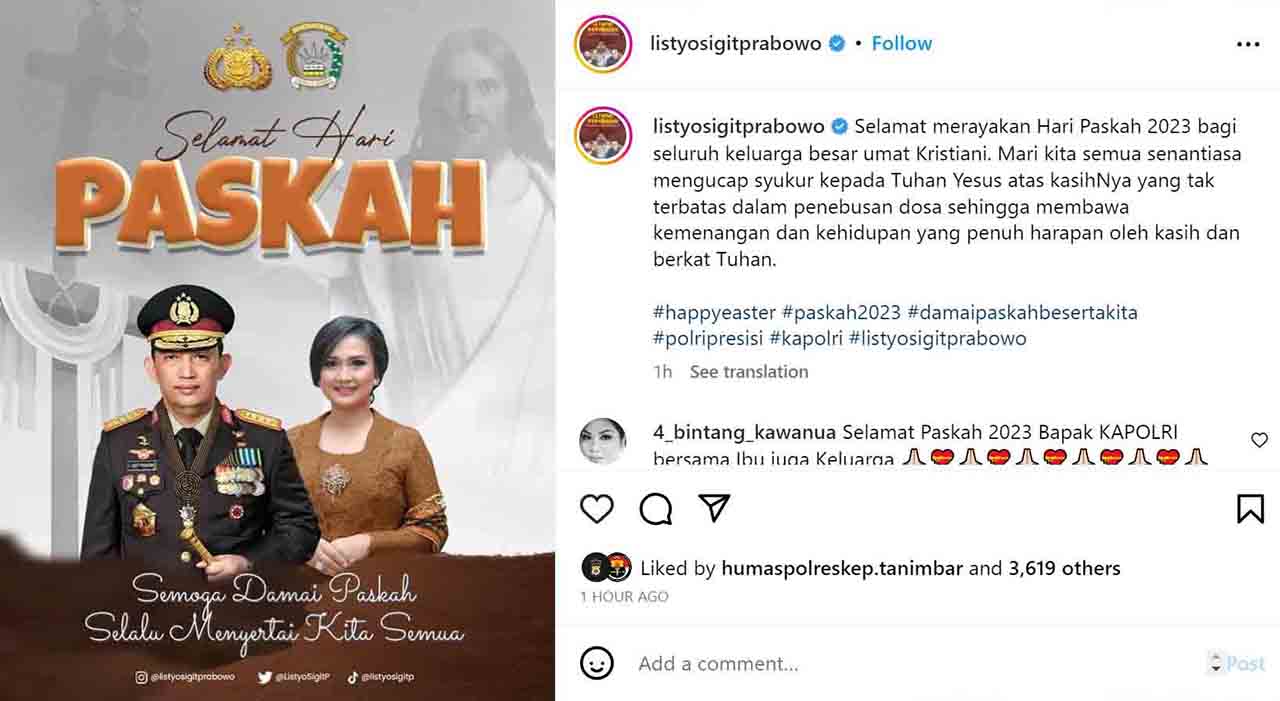Open the caption's listyosigitprabowo avatar
Image resolution: width=1280 pixels, height=701 pixels.
tap(603, 135)
